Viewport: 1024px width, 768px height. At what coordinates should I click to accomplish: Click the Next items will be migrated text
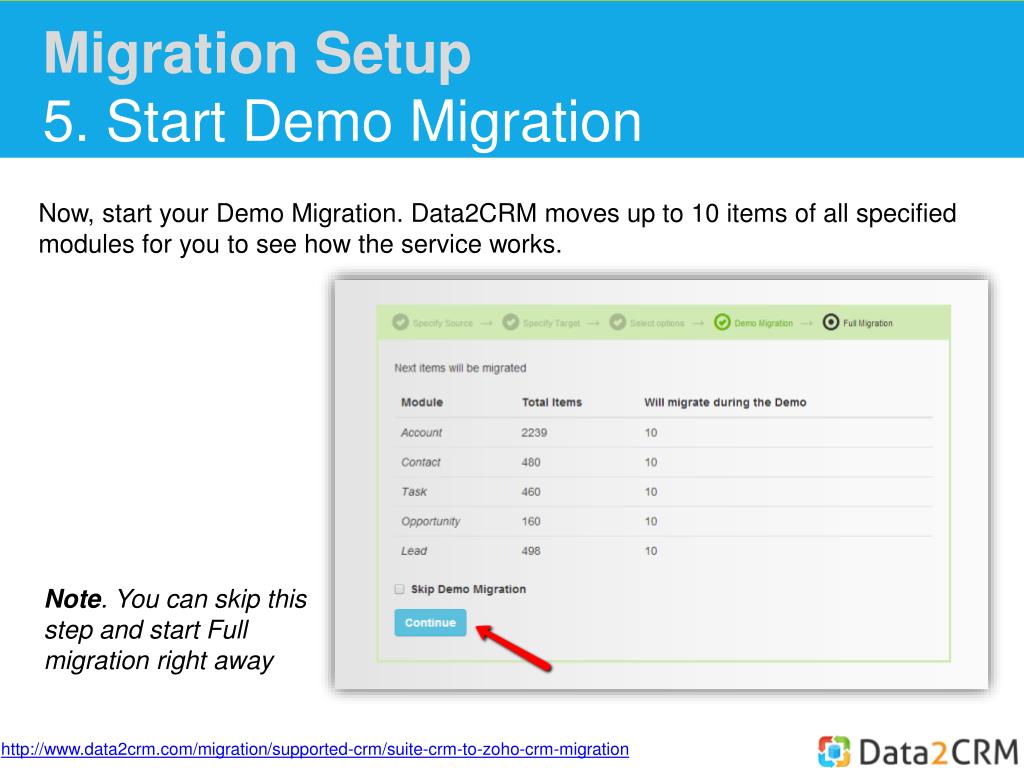pos(460,368)
